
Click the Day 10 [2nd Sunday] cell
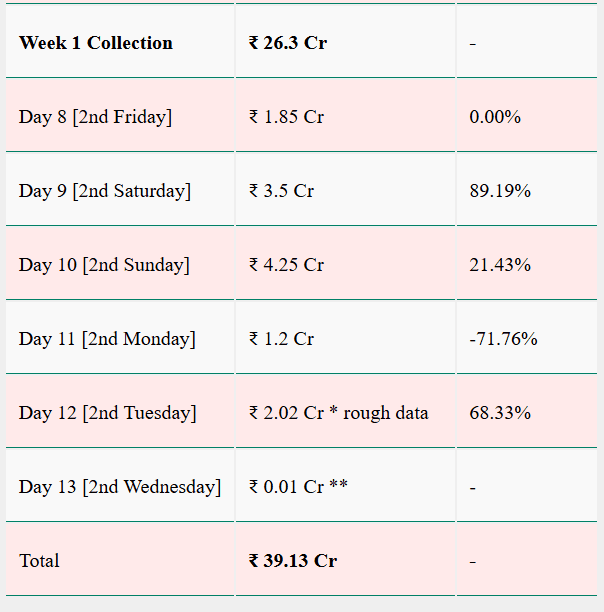tap(104, 265)
